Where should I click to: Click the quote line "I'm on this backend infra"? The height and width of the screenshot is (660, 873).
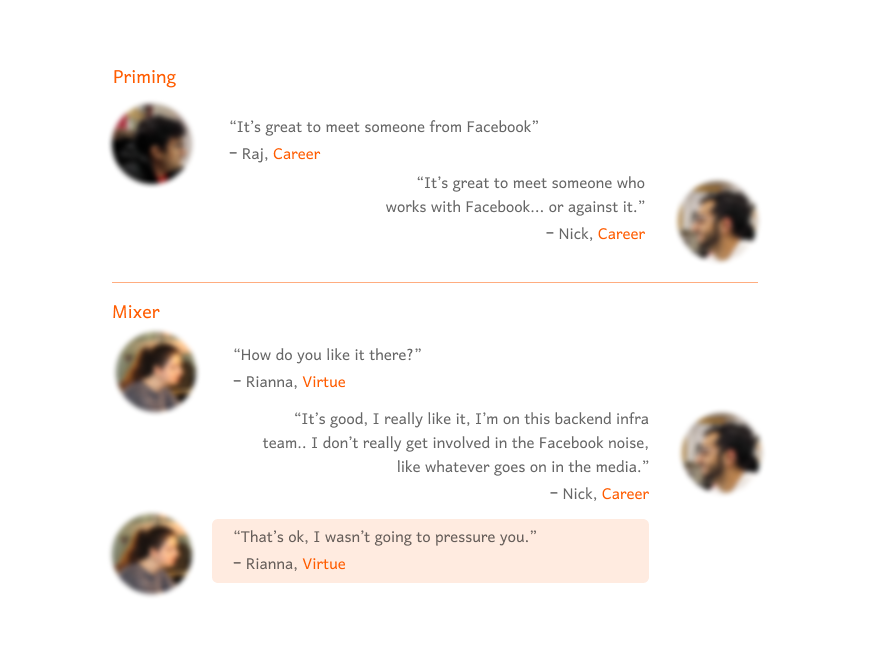(x=562, y=419)
